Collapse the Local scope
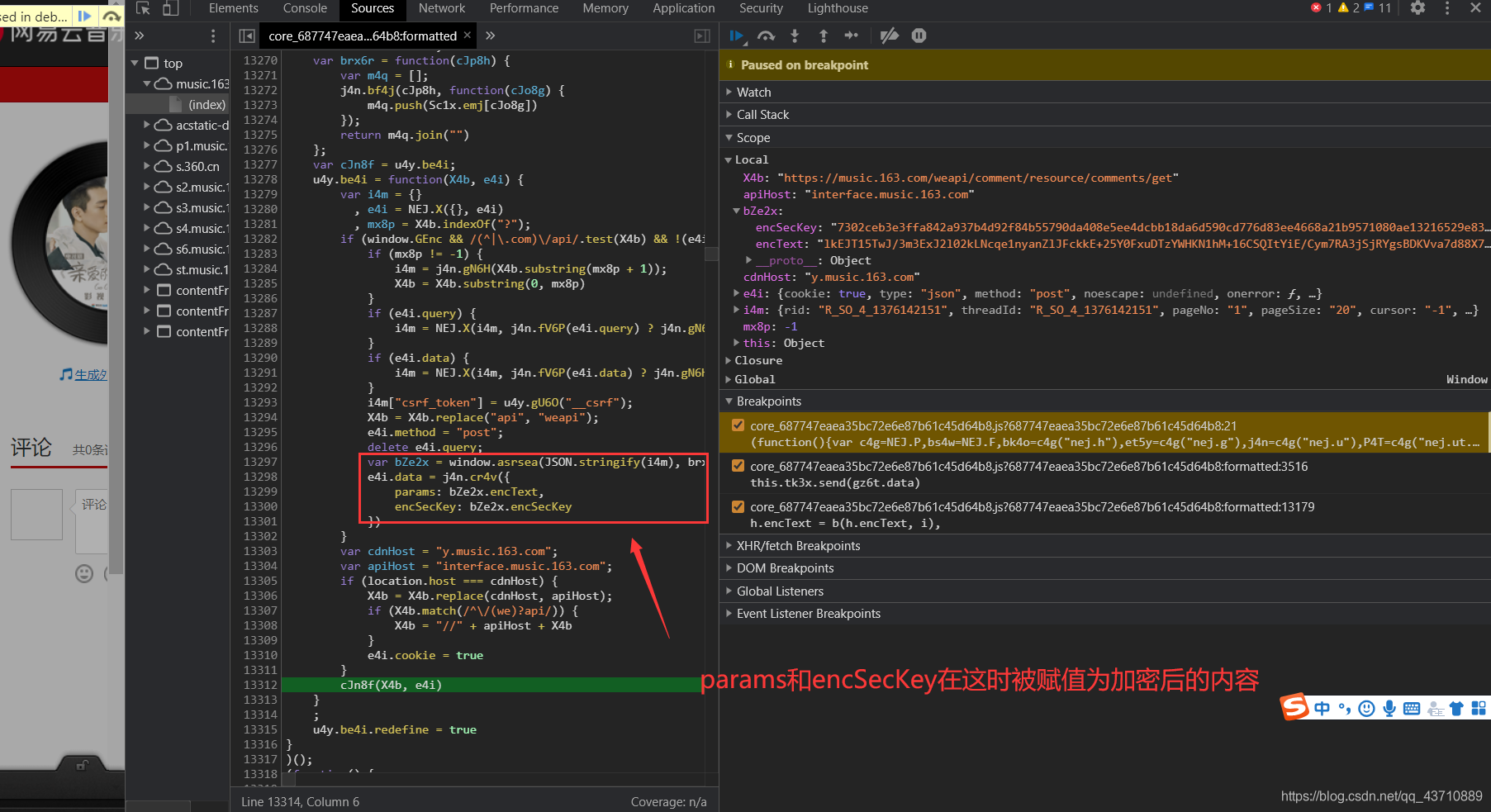This screenshot has width=1491, height=812. [x=751, y=159]
